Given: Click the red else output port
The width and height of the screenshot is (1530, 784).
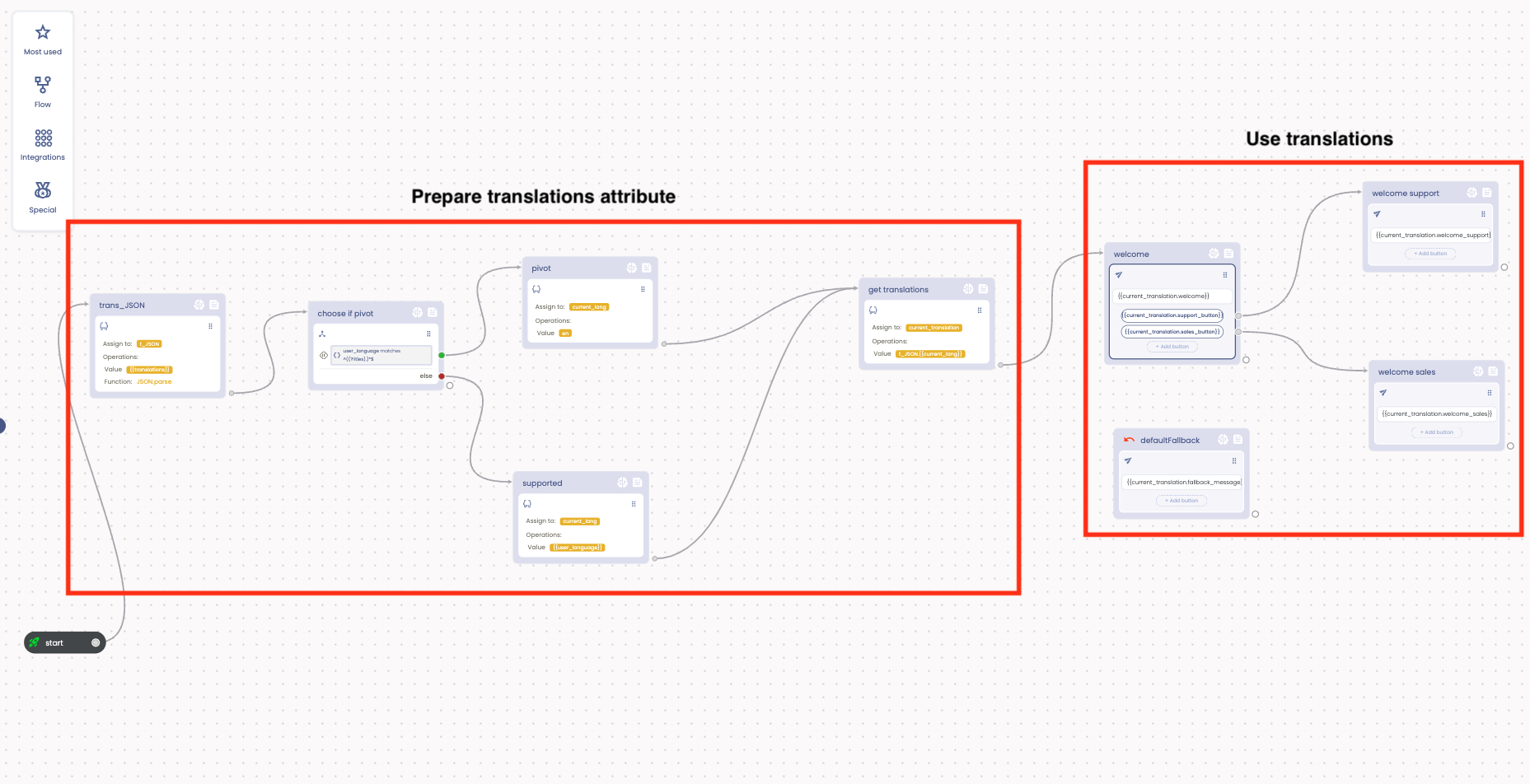Looking at the screenshot, I should pos(442,376).
